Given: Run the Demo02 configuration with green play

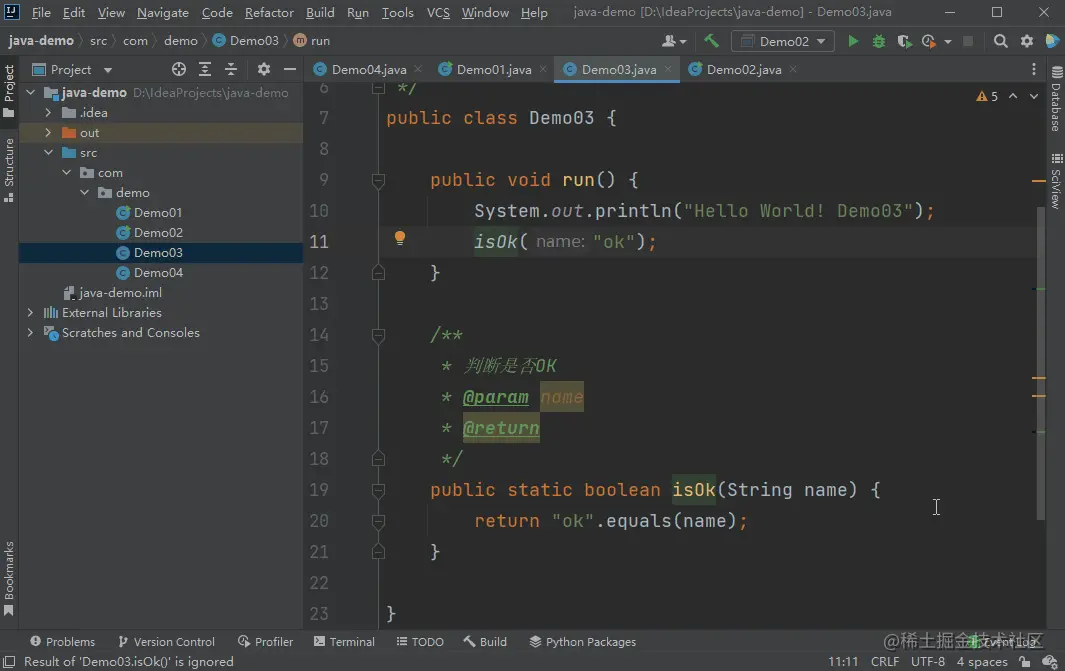Looking at the screenshot, I should [853, 41].
